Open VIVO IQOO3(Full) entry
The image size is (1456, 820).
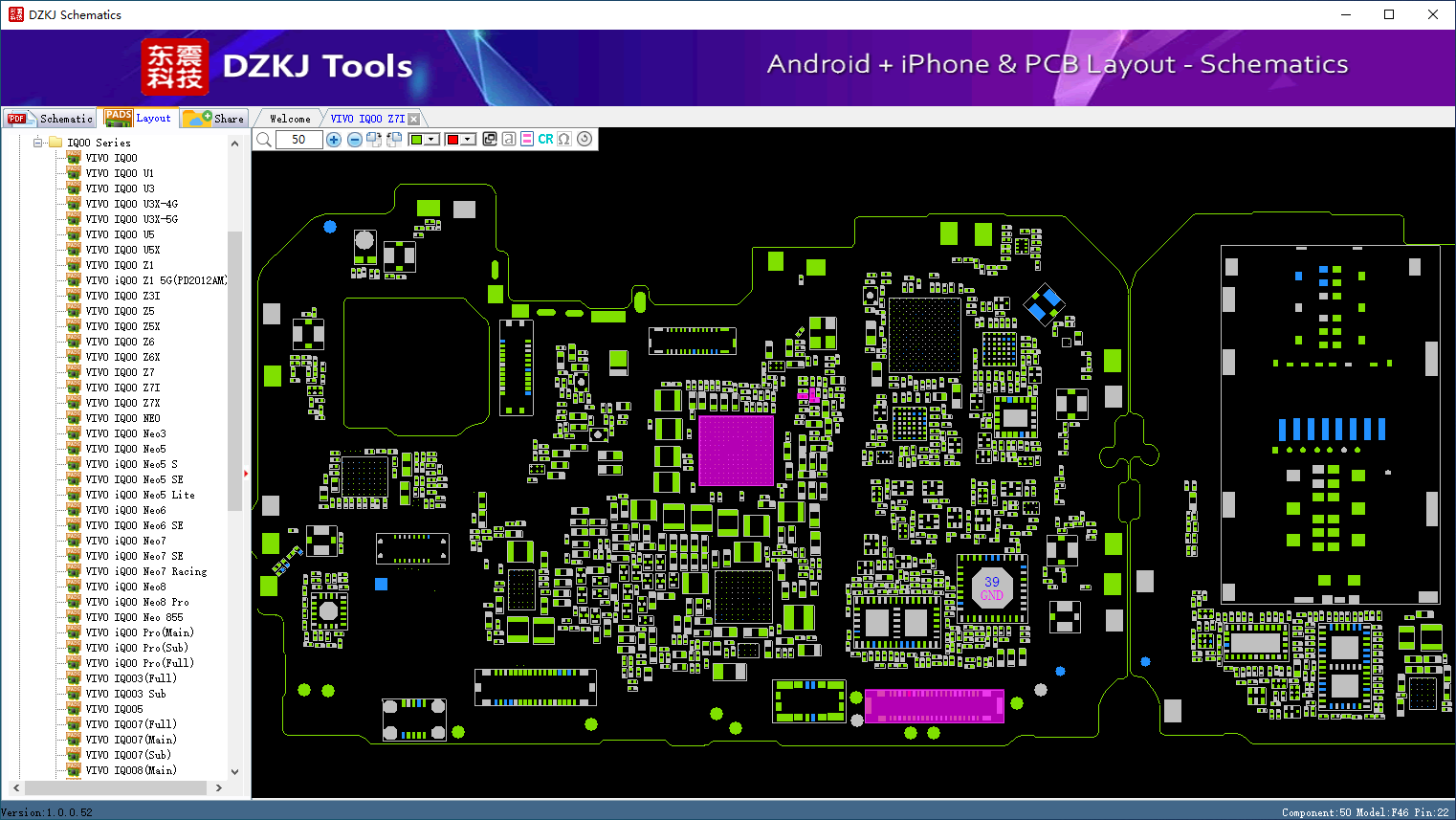point(131,678)
